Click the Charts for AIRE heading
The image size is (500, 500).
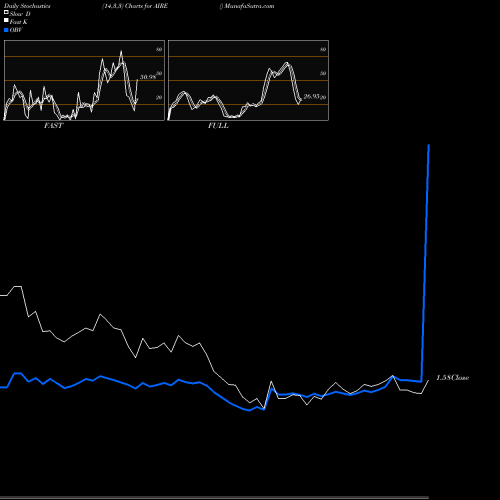click(x=146, y=6)
